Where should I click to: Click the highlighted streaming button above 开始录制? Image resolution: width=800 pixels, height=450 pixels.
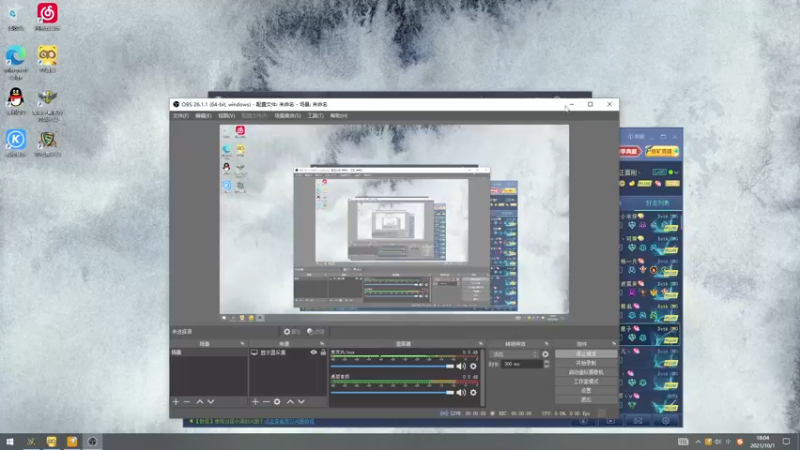point(586,354)
